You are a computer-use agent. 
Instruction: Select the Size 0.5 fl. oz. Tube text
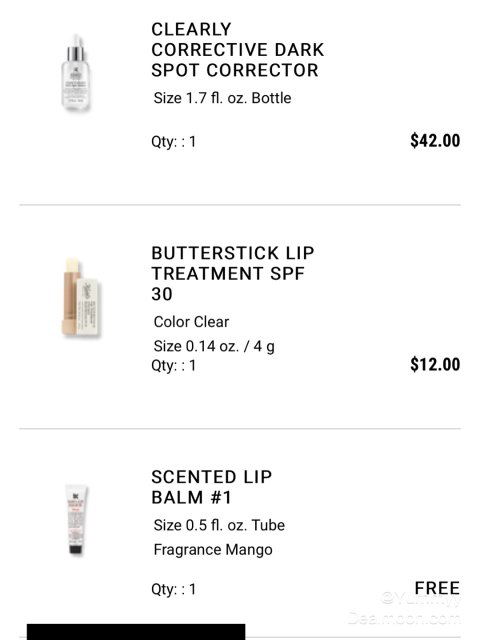click(x=219, y=525)
